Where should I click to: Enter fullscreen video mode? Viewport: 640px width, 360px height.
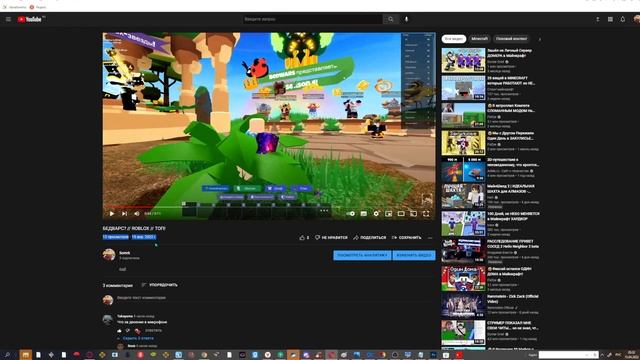click(x=426, y=213)
